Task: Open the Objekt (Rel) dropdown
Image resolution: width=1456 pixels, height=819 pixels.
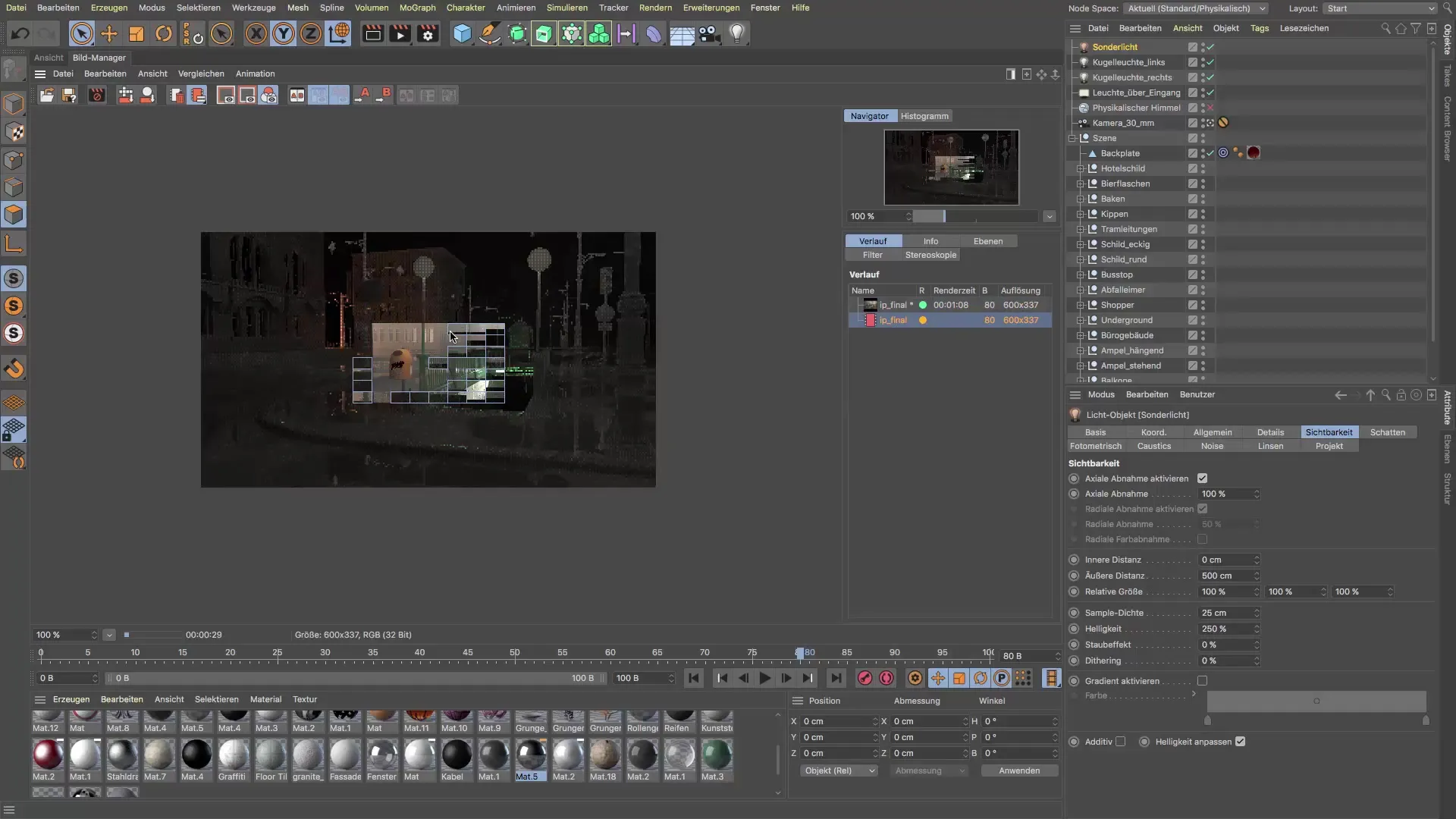Action: point(839,771)
